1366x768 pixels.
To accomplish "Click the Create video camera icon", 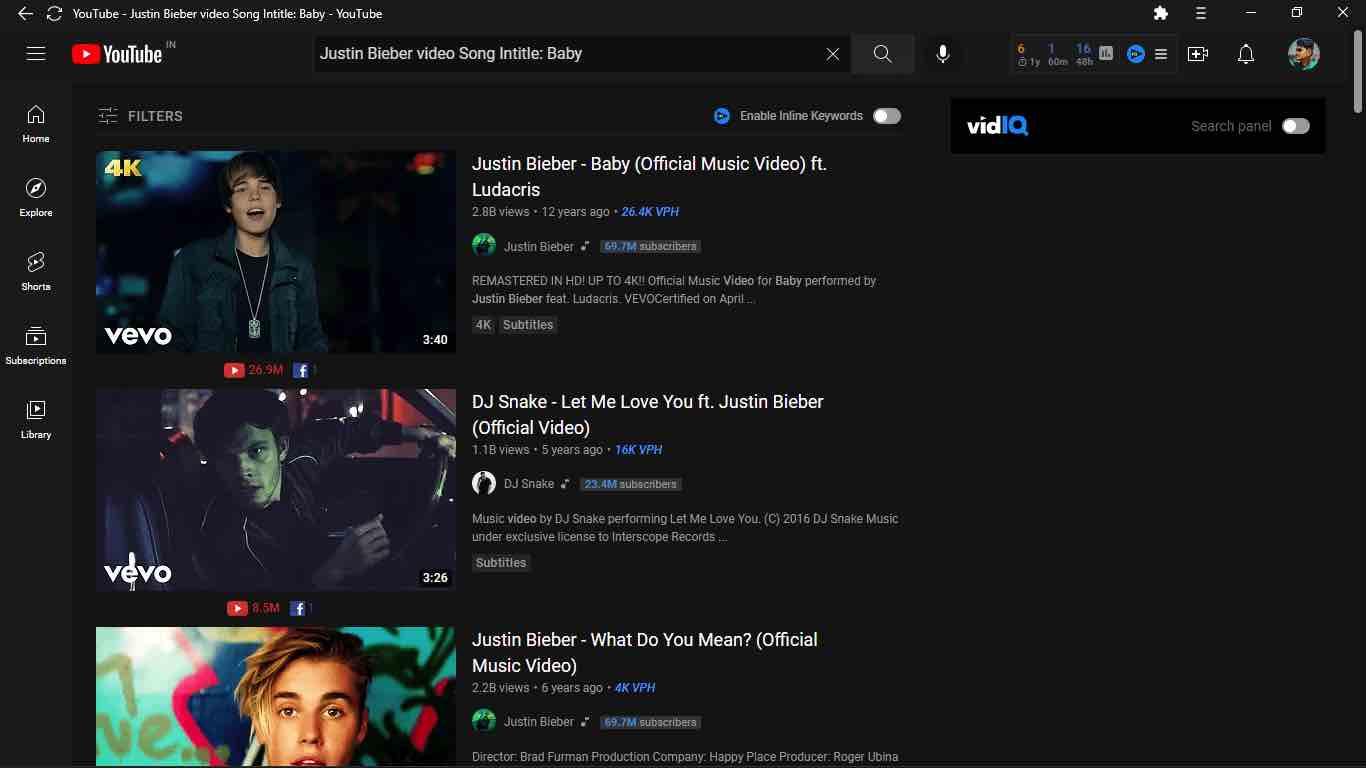I will tap(1198, 54).
